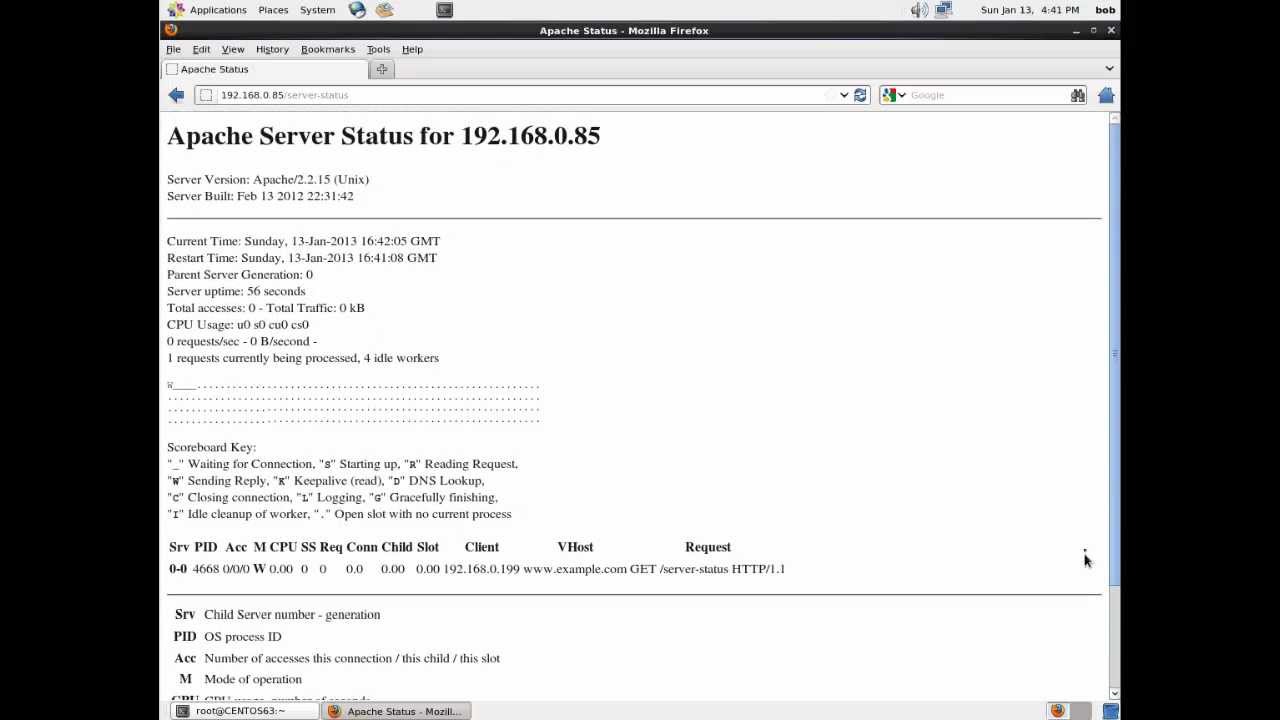1280x720 pixels.
Task: Switch to the root@CENTOS63 terminal taskbar button
Action: pos(244,711)
